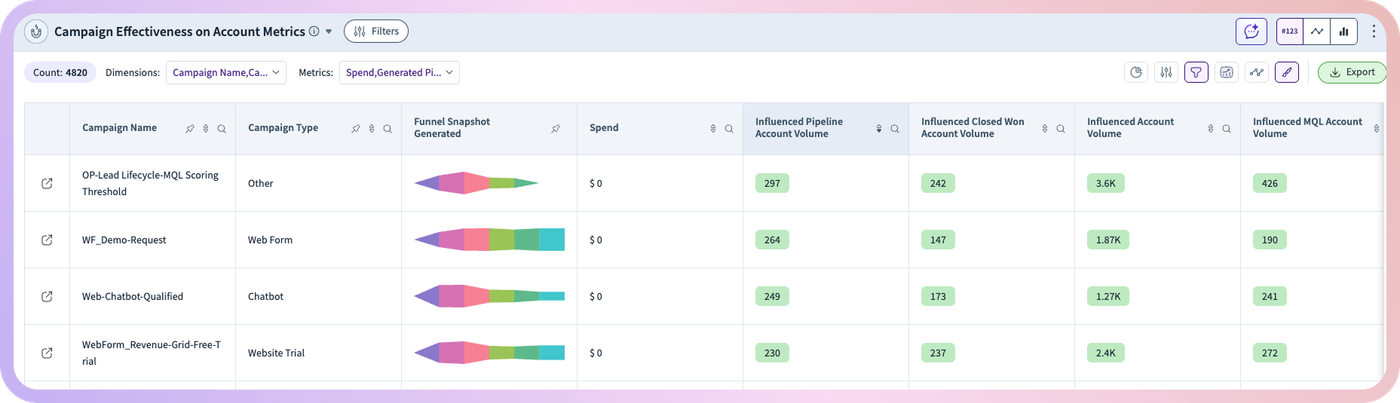Open the sliders settings icon
1400x403 pixels.
pyautogui.click(x=1166, y=72)
